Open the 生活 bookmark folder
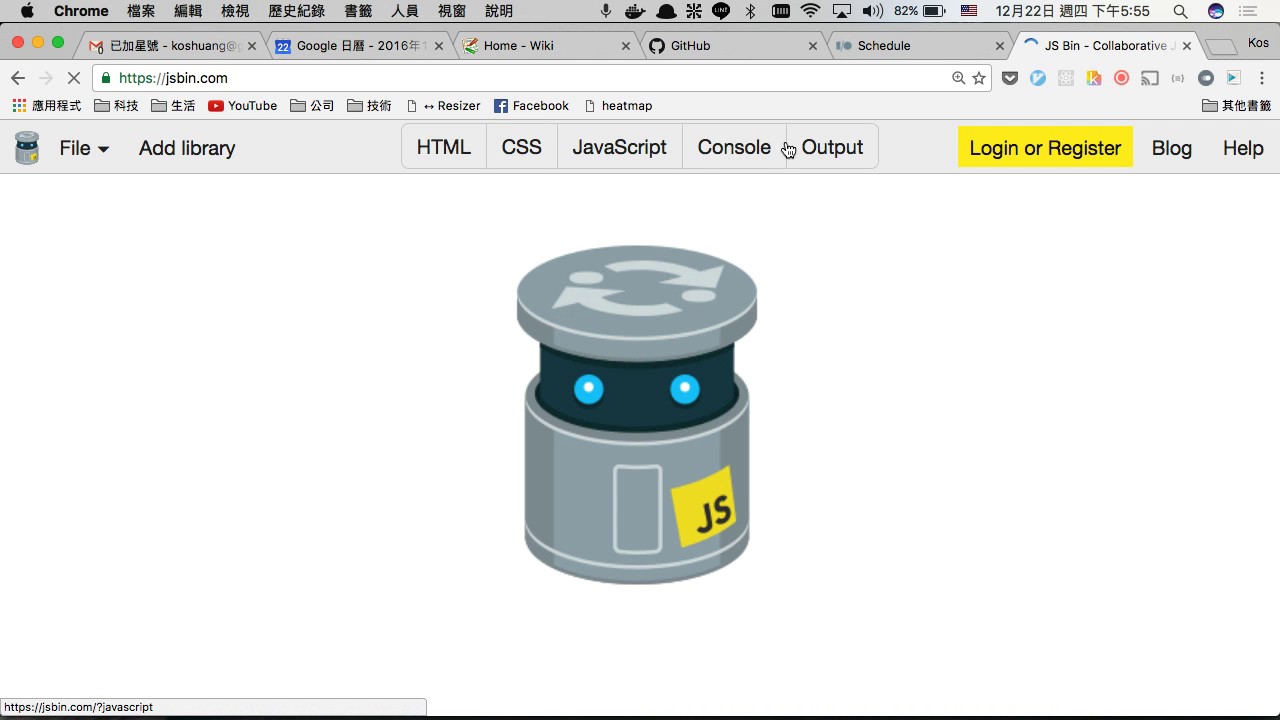Viewport: 1280px width, 720px height. pos(173,106)
